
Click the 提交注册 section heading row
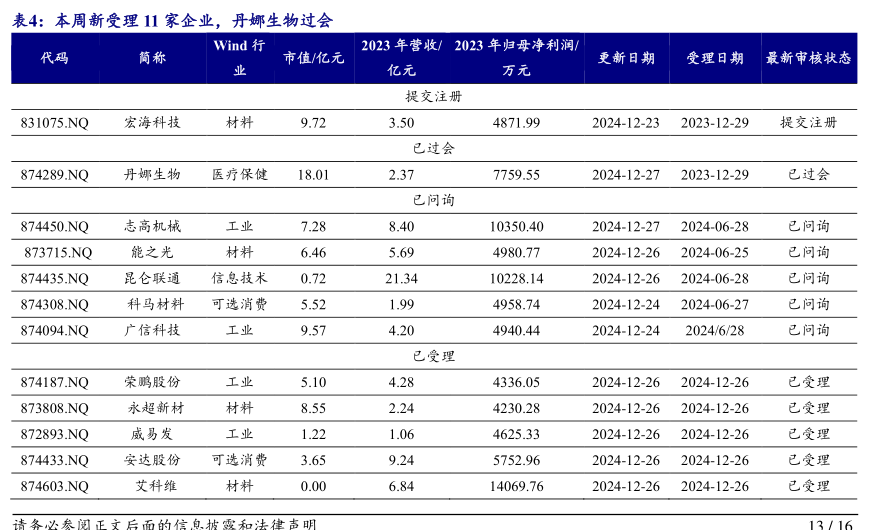(433, 97)
